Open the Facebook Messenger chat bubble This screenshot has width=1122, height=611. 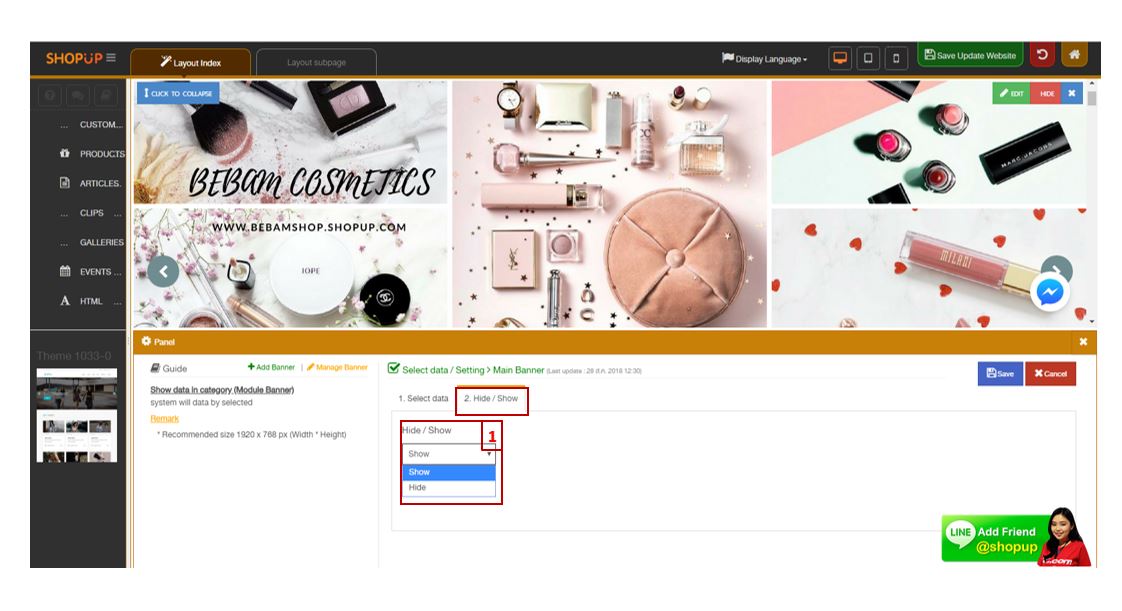pos(1050,292)
